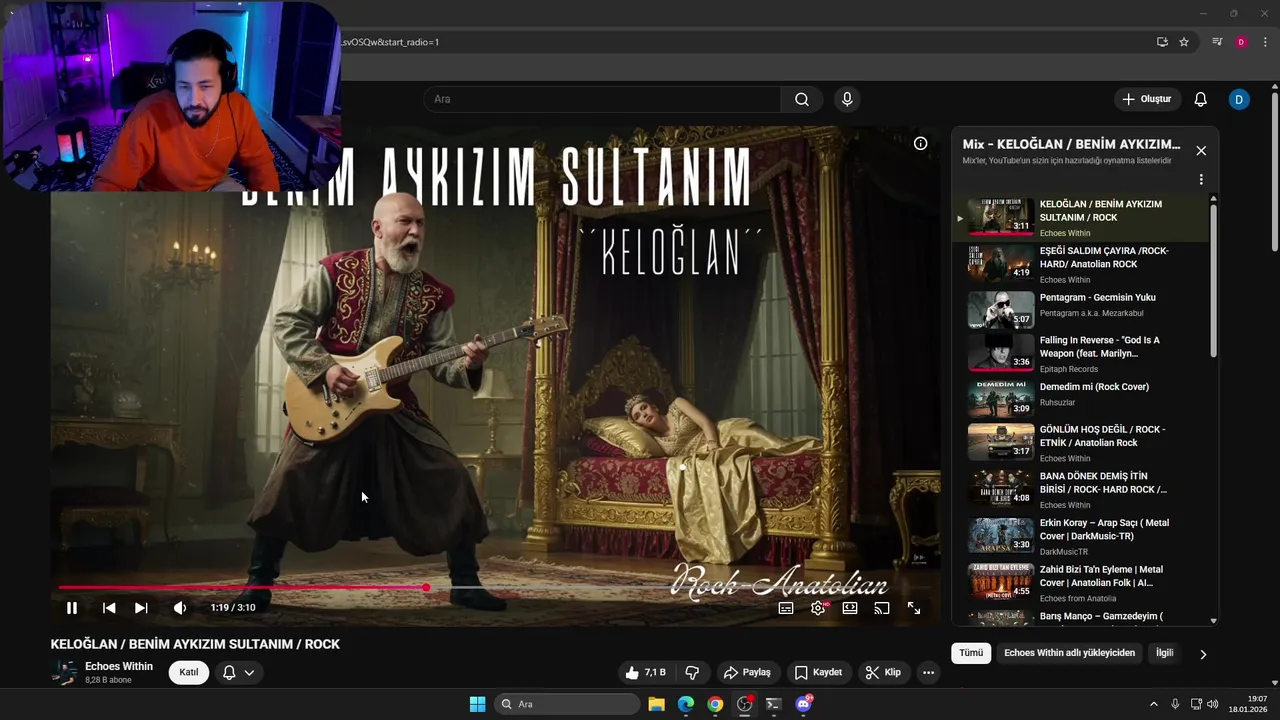Open system volume tray icon
The height and width of the screenshot is (720, 1280).
pyautogui.click(x=1212, y=704)
